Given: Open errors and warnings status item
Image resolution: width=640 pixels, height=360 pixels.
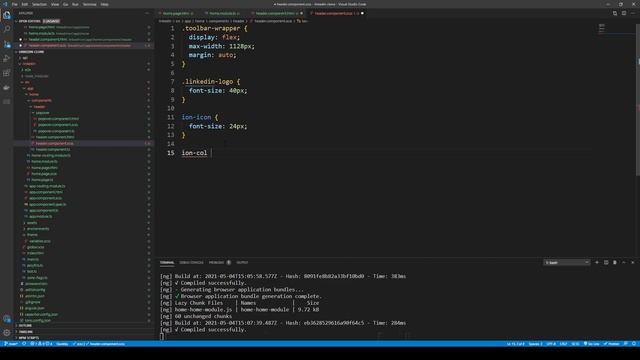Looking at the screenshot, I should click(41, 344).
